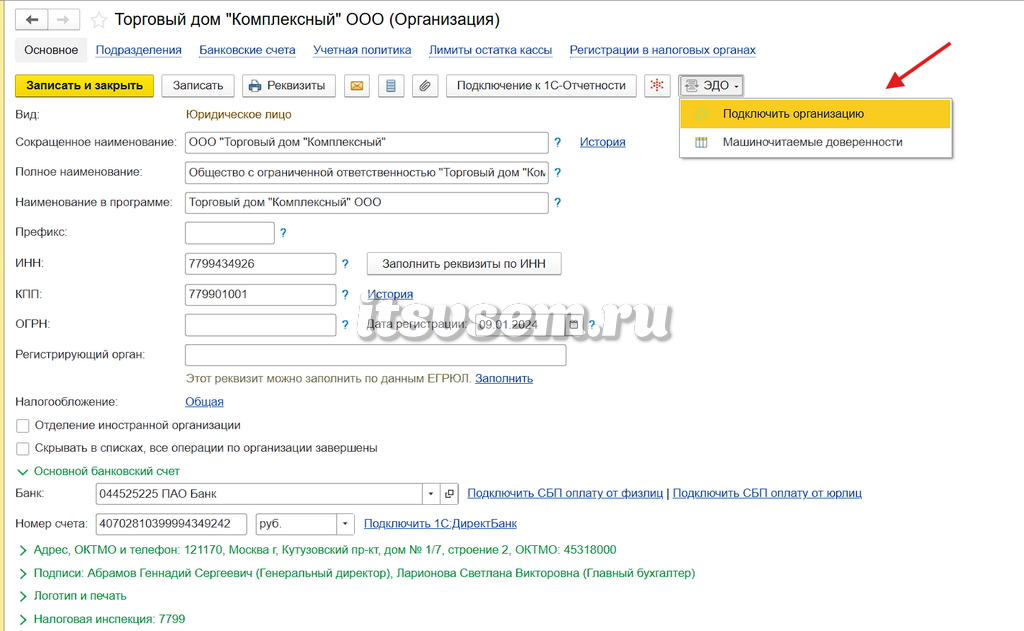Click the paperclip attached files icon
Screen dimensions: 1024x631
click(424, 86)
